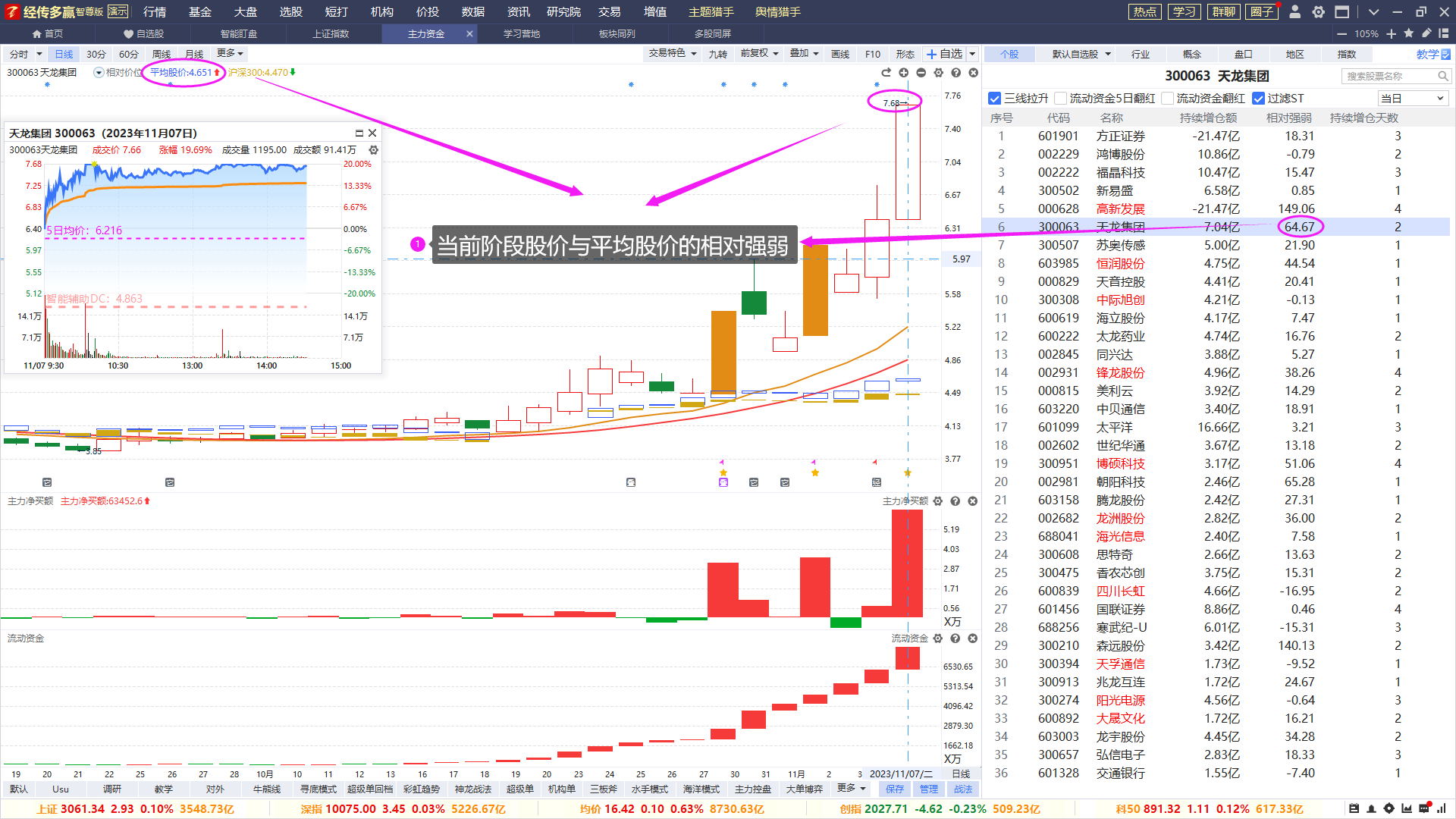Click the F10 button
This screenshot has height=819, width=1456.
point(873,54)
